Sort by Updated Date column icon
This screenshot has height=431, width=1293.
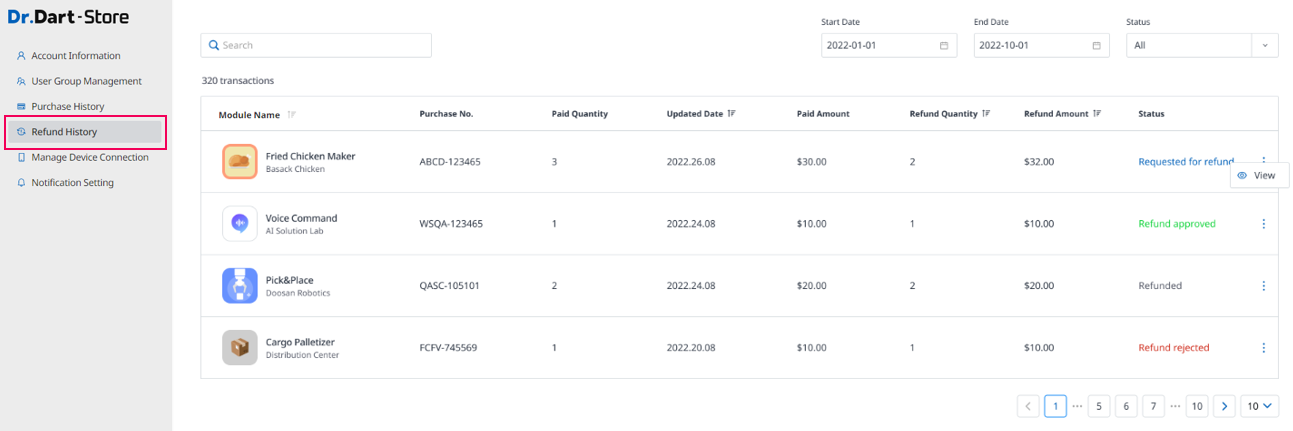pos(732,114)
